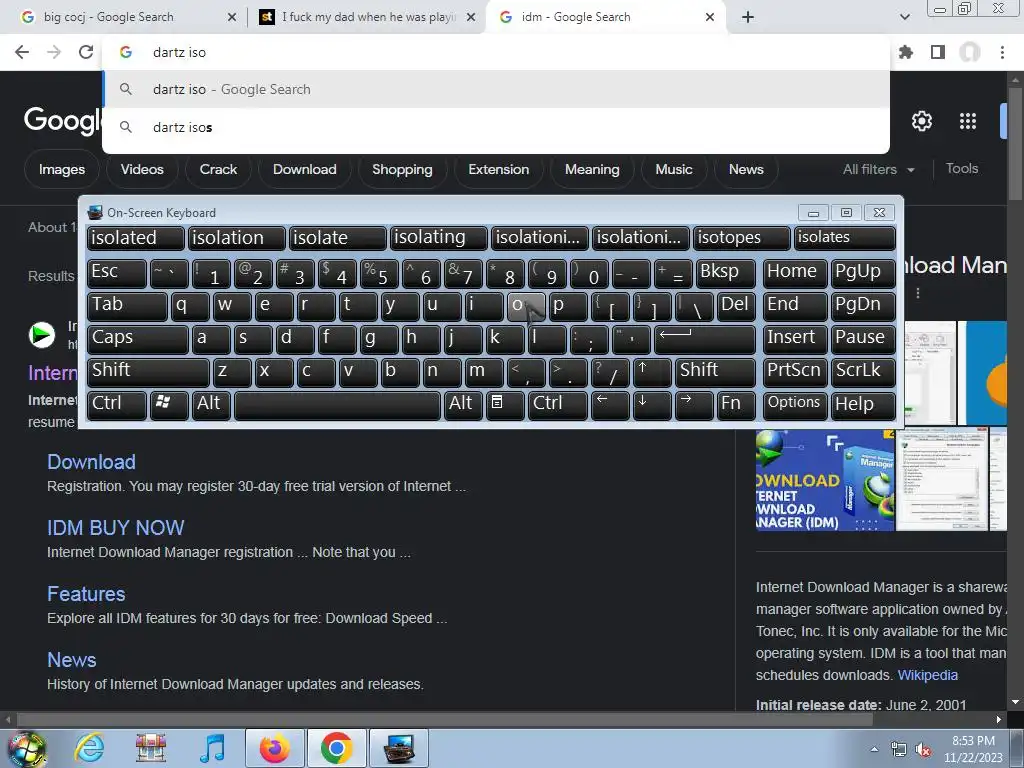Click the browser forward arrow

coord(54,52)
